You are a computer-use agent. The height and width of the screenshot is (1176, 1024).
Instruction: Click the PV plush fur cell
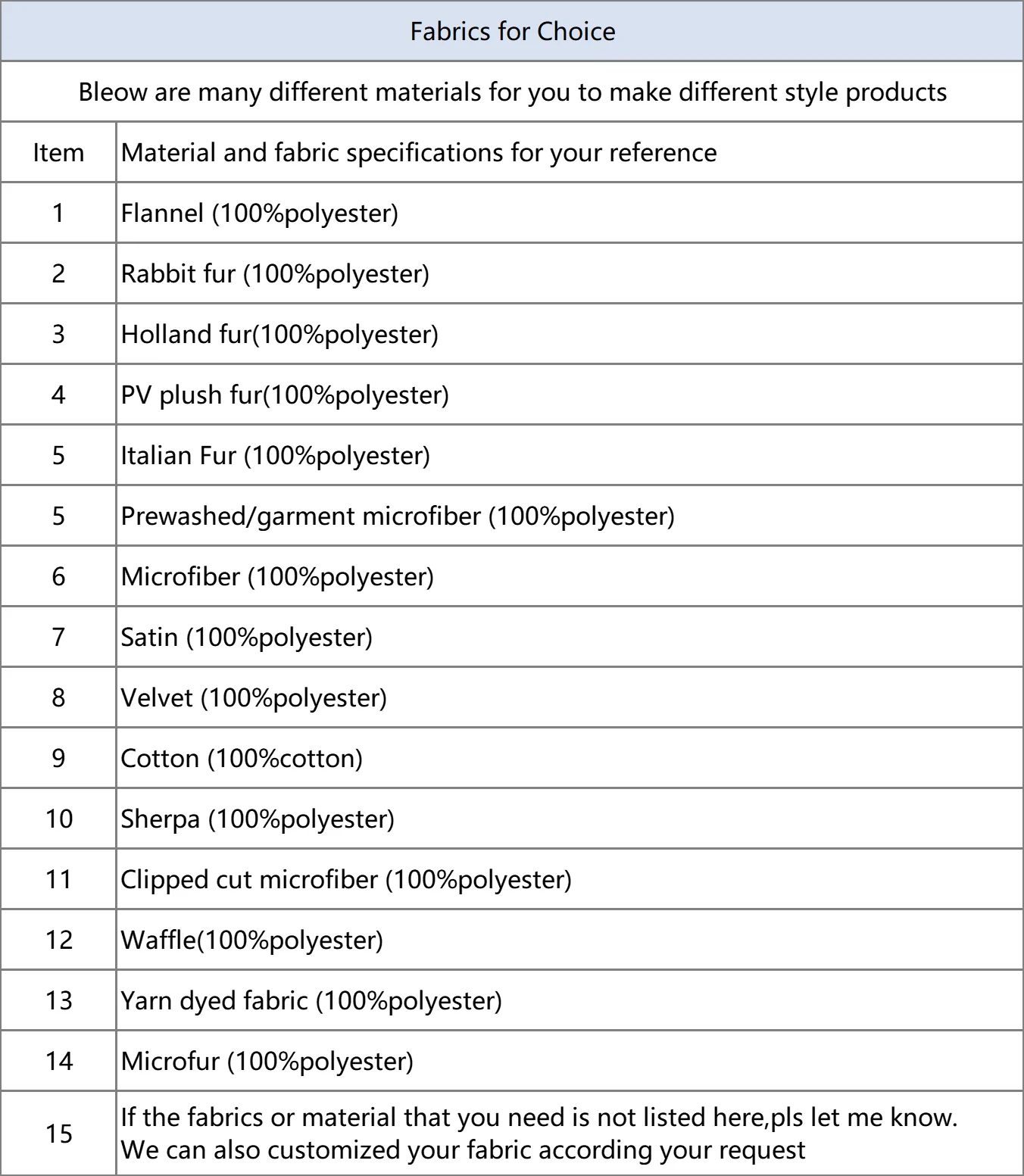[x=285, y=395]
